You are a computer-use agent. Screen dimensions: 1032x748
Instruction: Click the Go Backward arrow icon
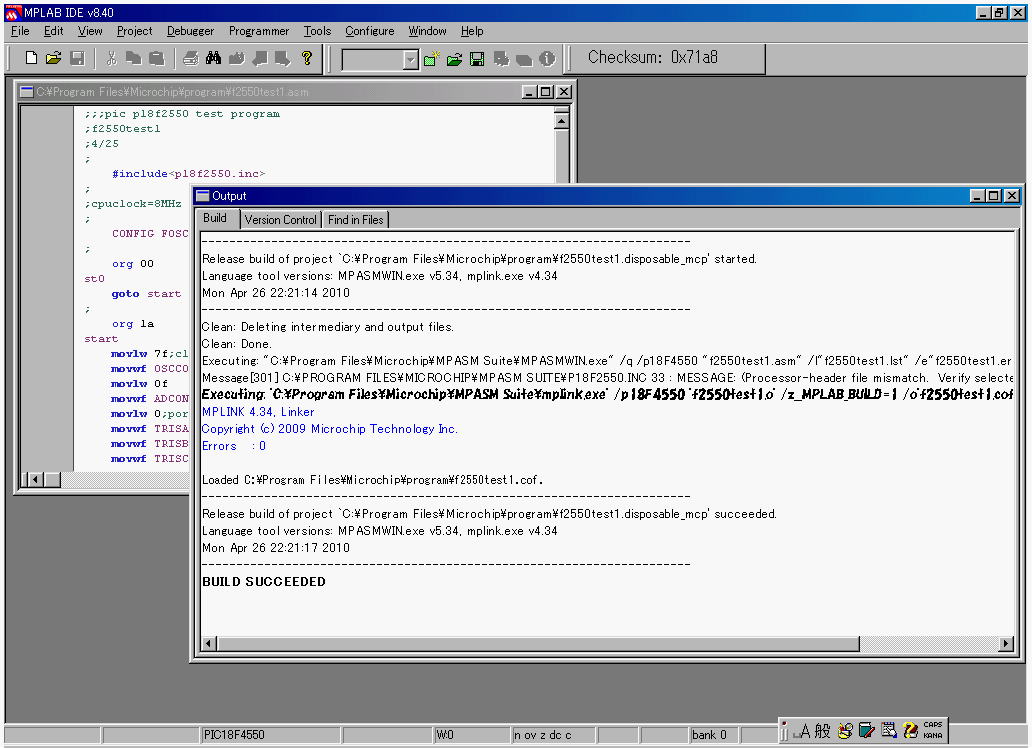(x=260, y=59)
